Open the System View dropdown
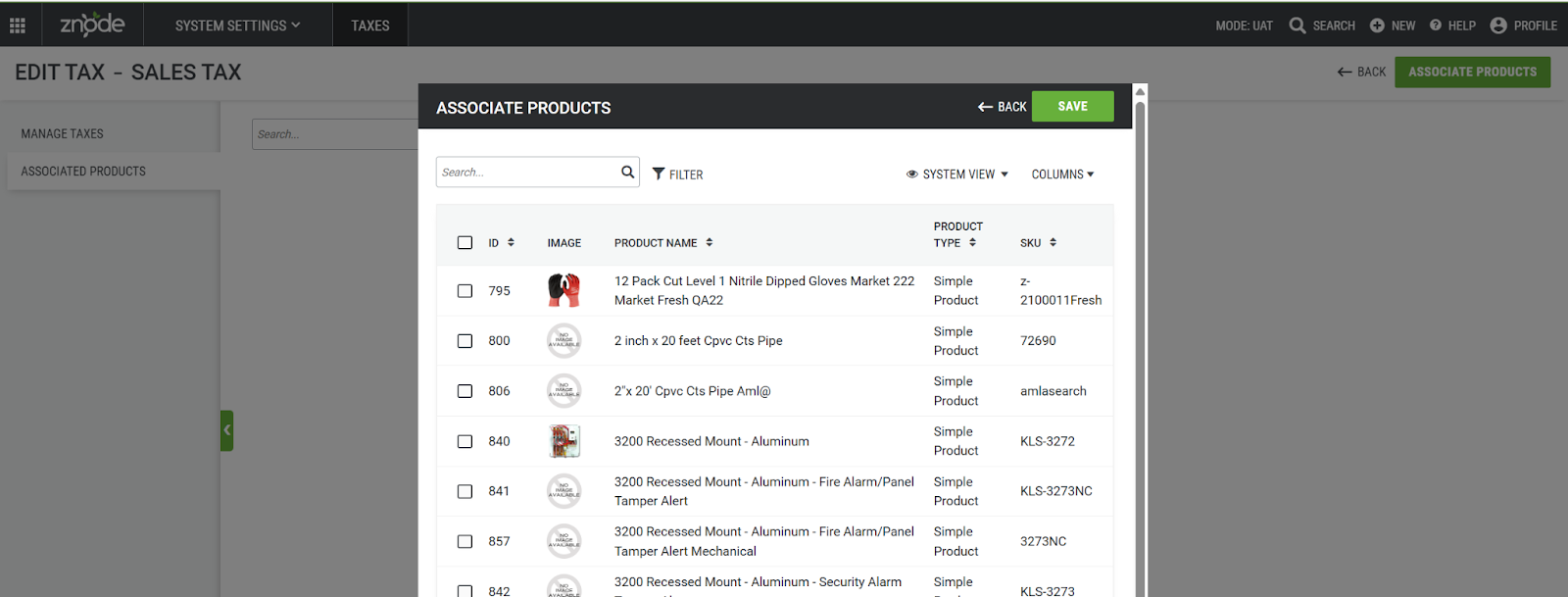The image size is (1568, 597). (957, 174)
